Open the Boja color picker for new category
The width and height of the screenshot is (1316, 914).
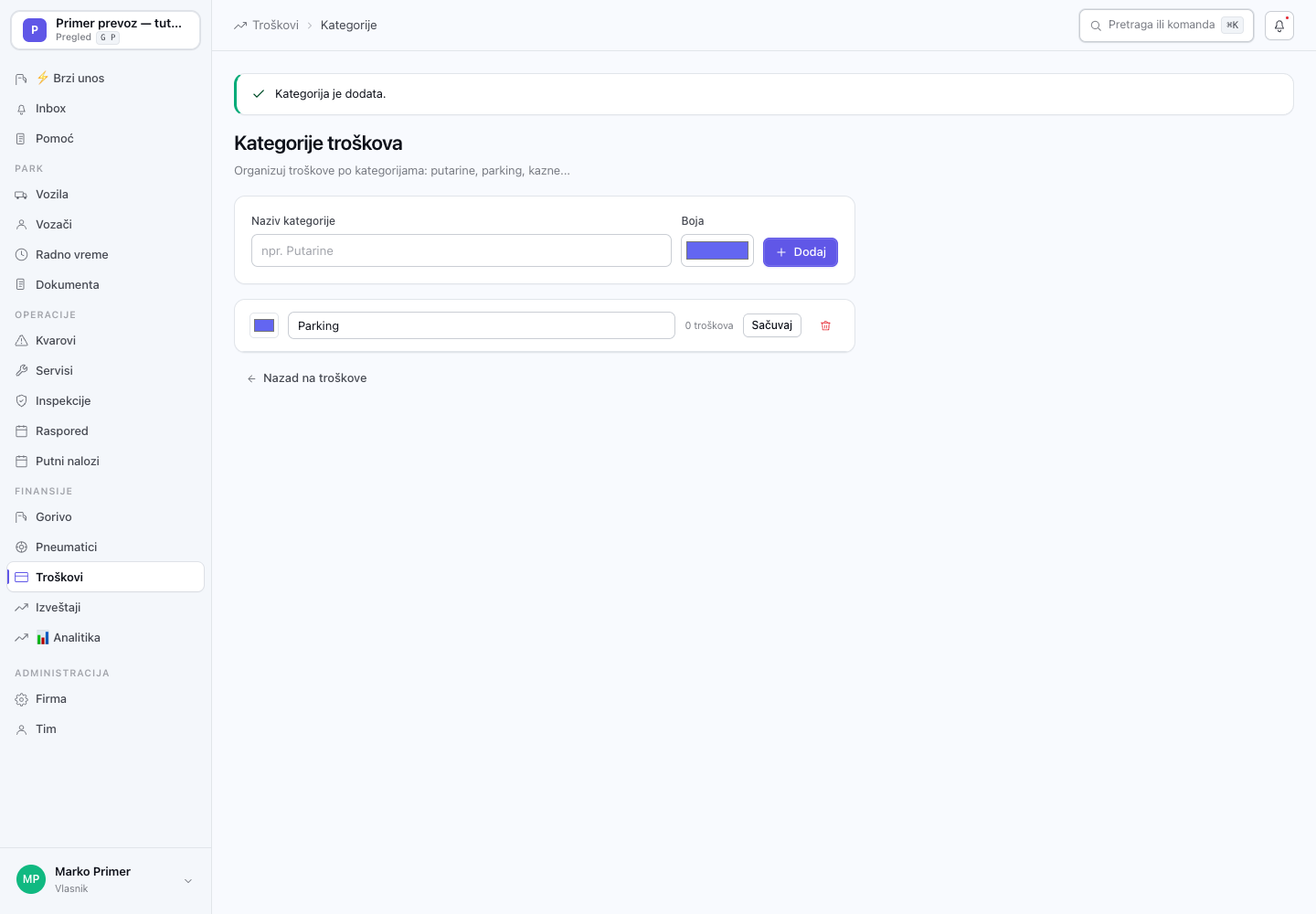pyautogui.click(x=717, y=250)
